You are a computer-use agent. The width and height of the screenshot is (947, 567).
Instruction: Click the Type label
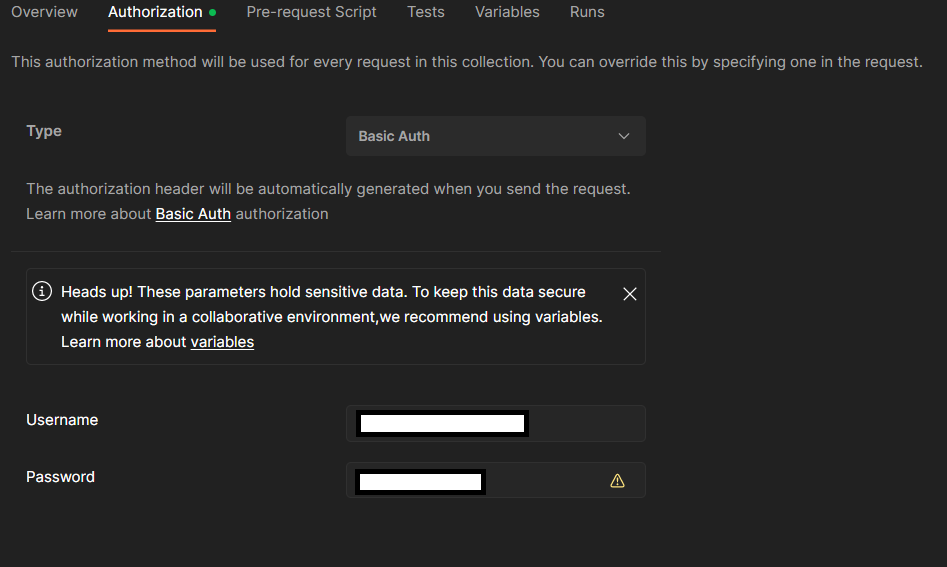(x=44, y=131)
